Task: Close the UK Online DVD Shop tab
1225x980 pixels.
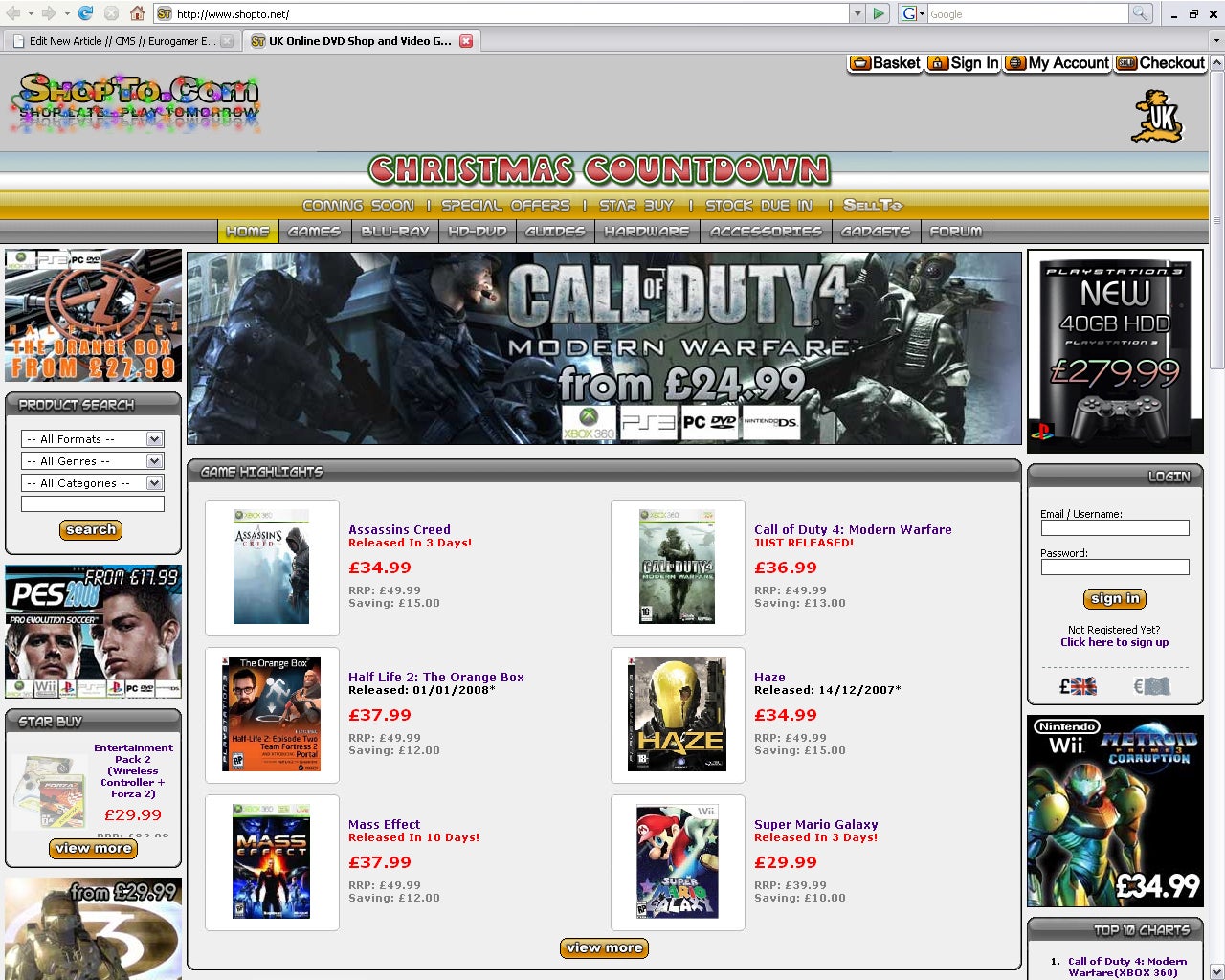Action: pyautogui.click(x=466, y=41)
